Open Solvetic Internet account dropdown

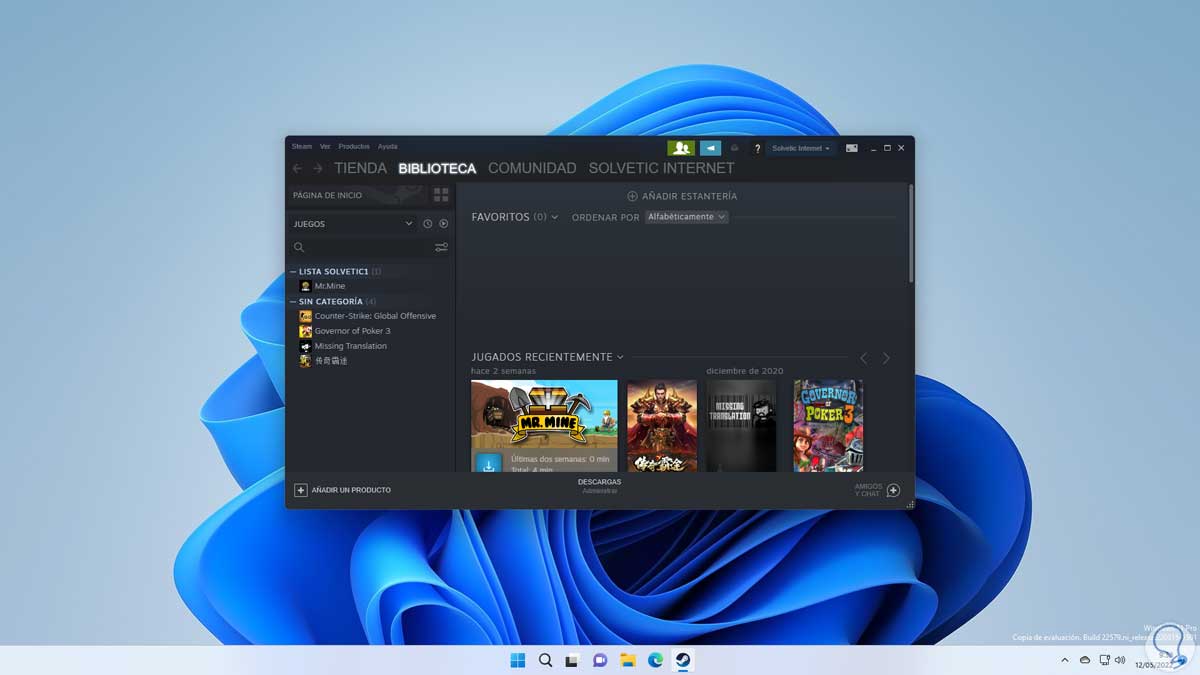801,148
